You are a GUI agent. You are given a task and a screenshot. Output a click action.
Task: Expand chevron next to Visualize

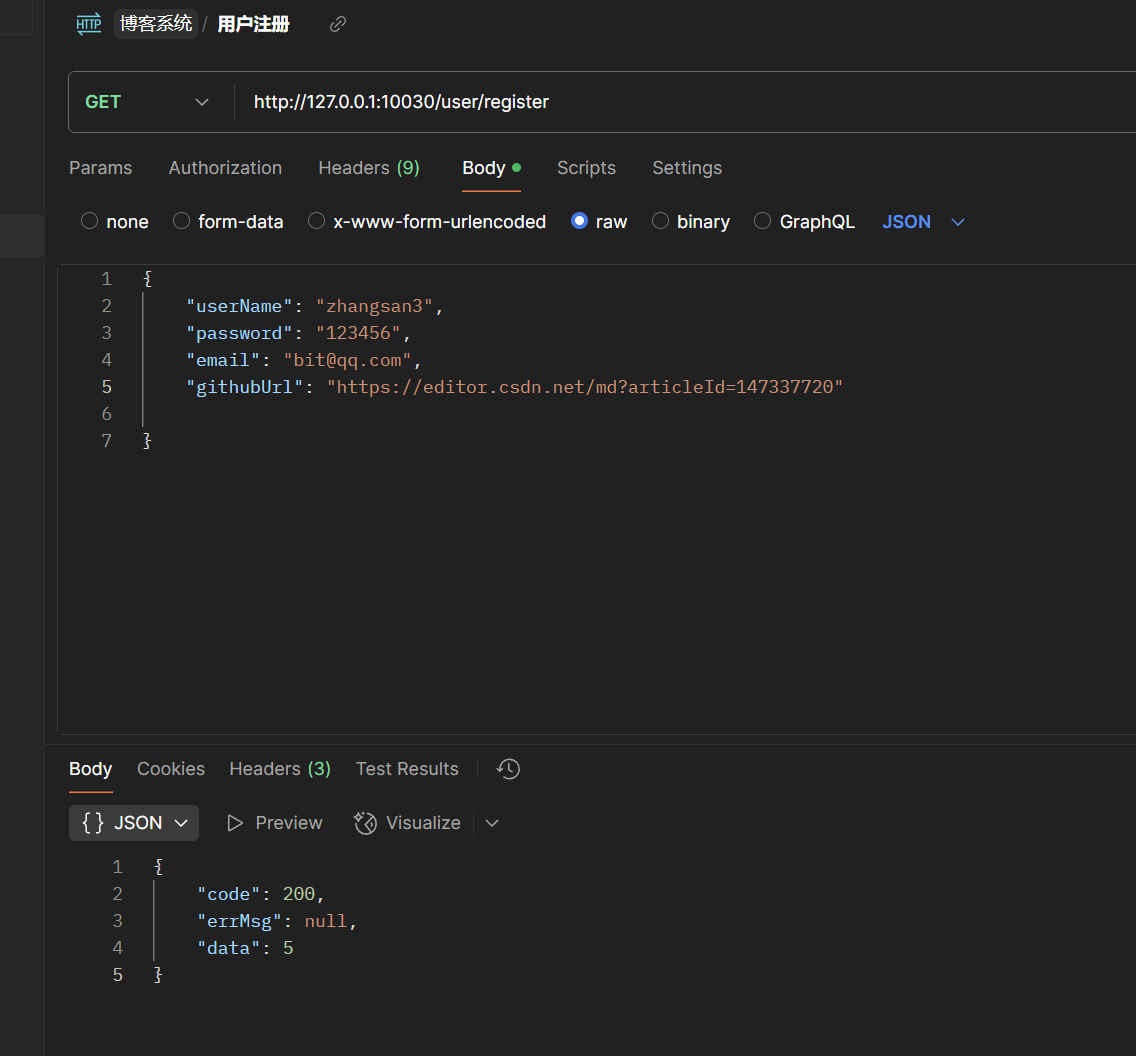click(492, 823)
